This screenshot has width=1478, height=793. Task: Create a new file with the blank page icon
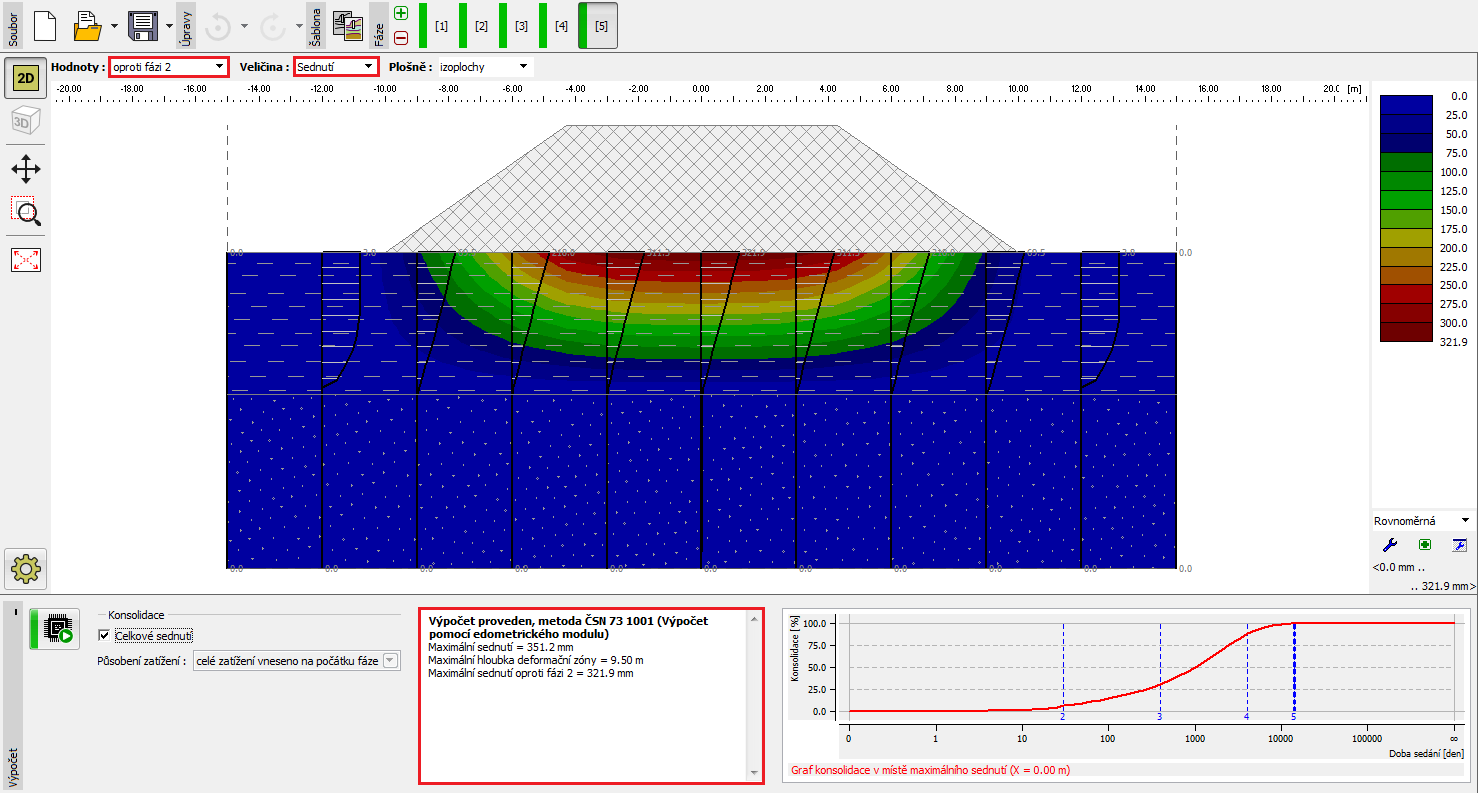pyautogui.click(x=45, y=25)
